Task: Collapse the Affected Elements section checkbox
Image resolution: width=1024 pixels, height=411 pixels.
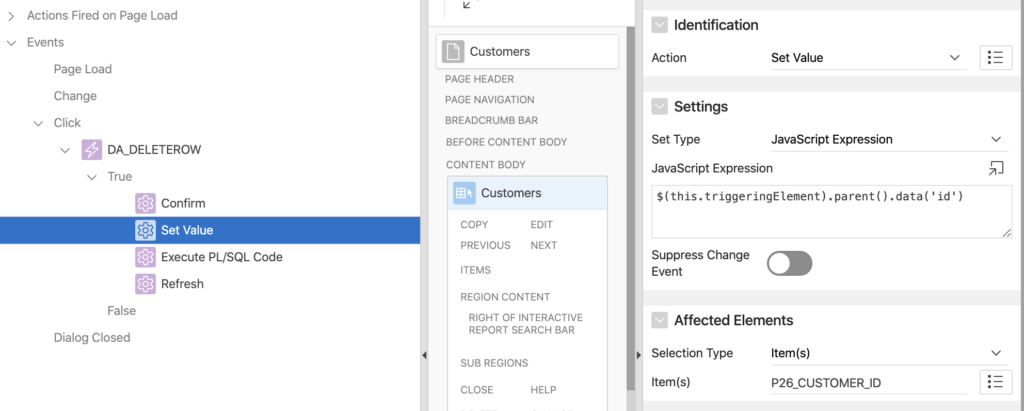Action: (660, 320)
